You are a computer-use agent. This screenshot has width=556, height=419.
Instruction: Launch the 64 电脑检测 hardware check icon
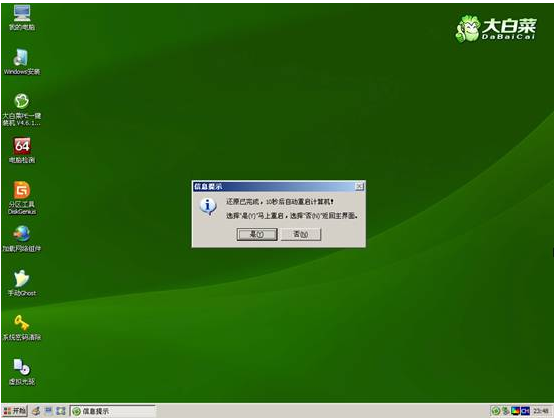click(x=22, y=150)
